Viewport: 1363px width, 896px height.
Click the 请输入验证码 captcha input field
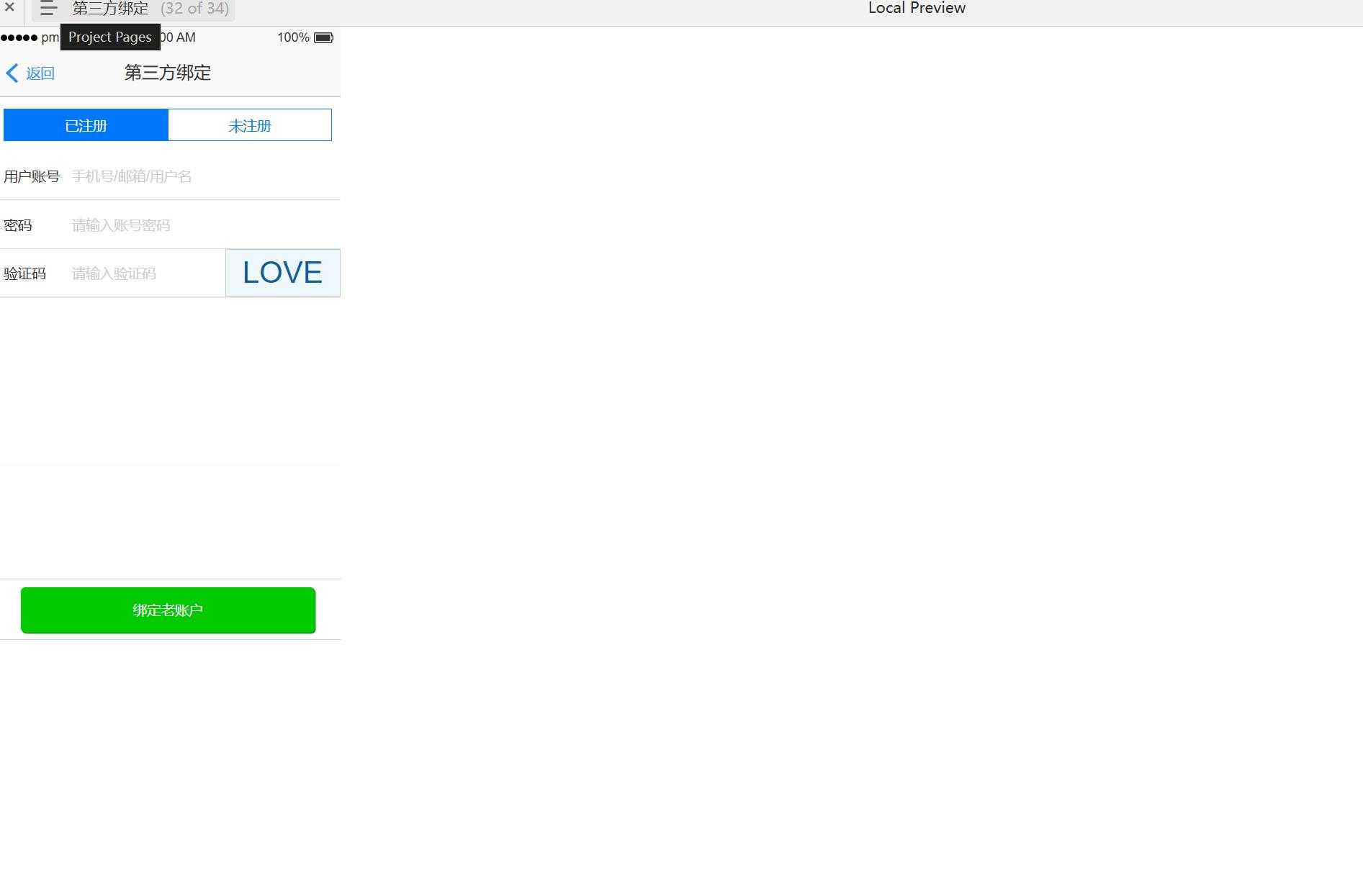pyautogui.click(x=144, y=273)
